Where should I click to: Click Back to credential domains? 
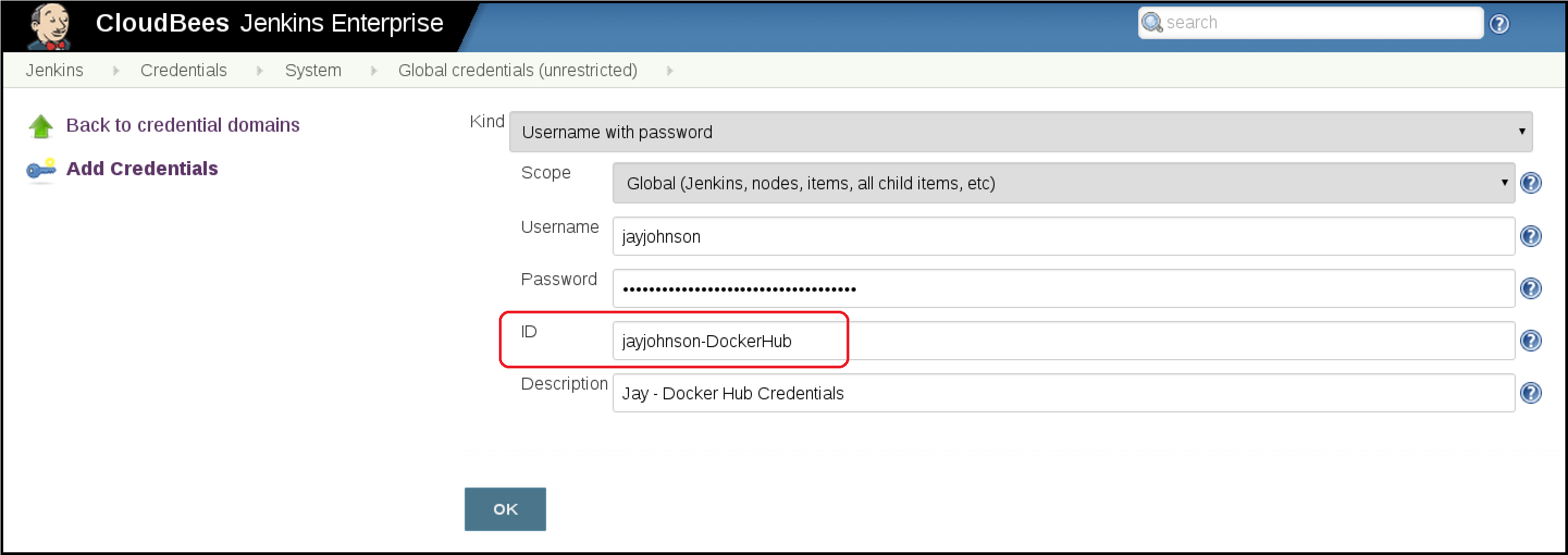click(182, 125)
